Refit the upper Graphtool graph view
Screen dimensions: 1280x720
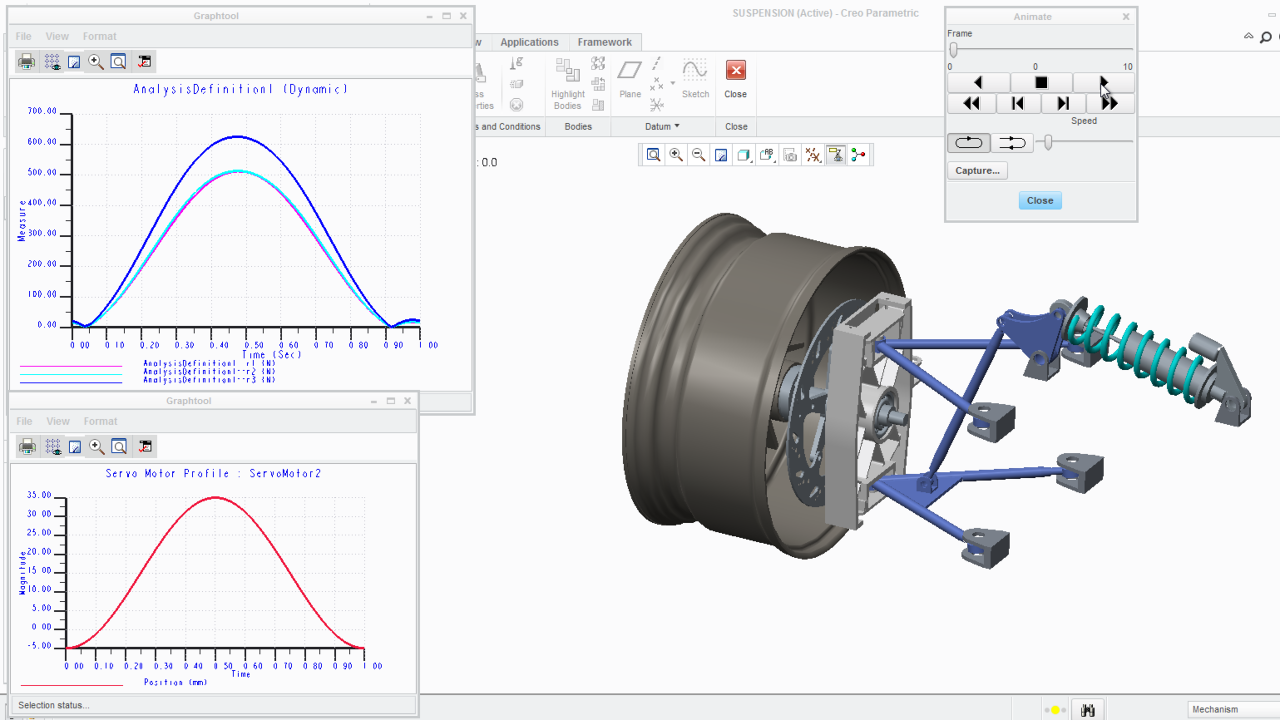click(x=118, y=62)
